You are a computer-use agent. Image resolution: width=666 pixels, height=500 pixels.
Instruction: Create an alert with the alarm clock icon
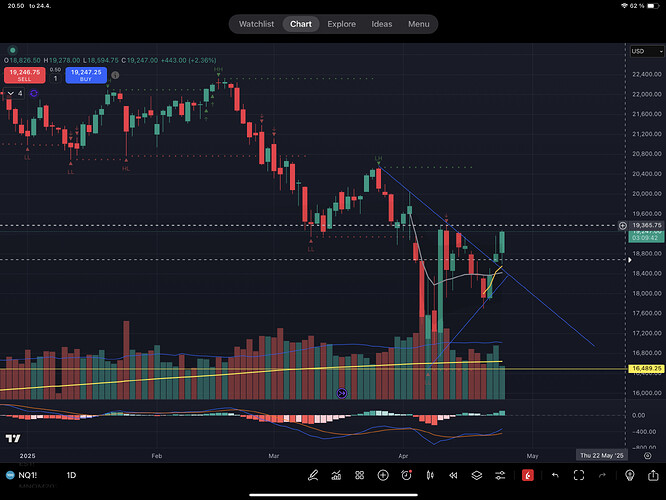click(x=406, y=476)
